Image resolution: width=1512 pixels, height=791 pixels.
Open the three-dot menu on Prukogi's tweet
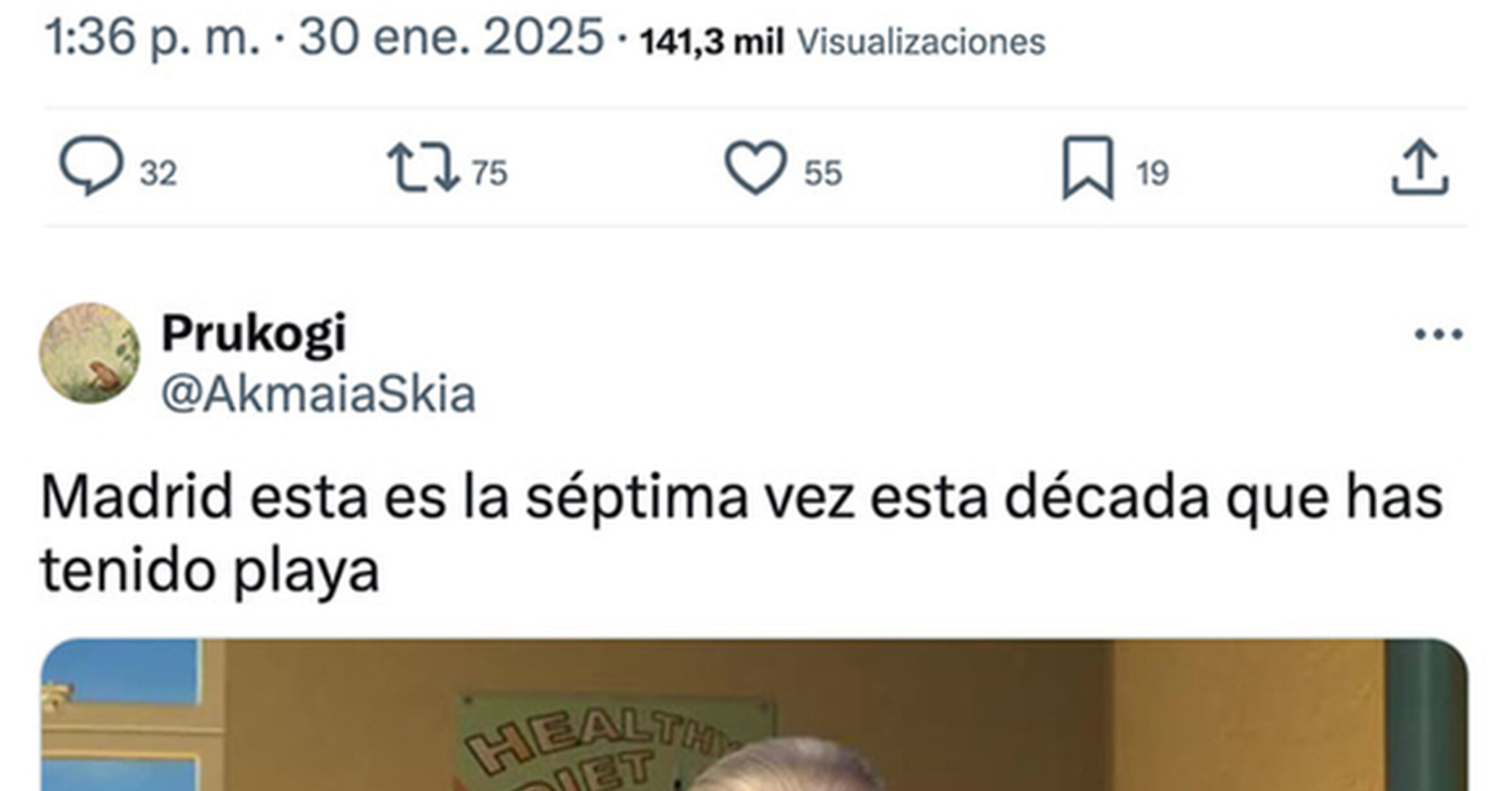pyautogui.click(x=1439, y=334)
